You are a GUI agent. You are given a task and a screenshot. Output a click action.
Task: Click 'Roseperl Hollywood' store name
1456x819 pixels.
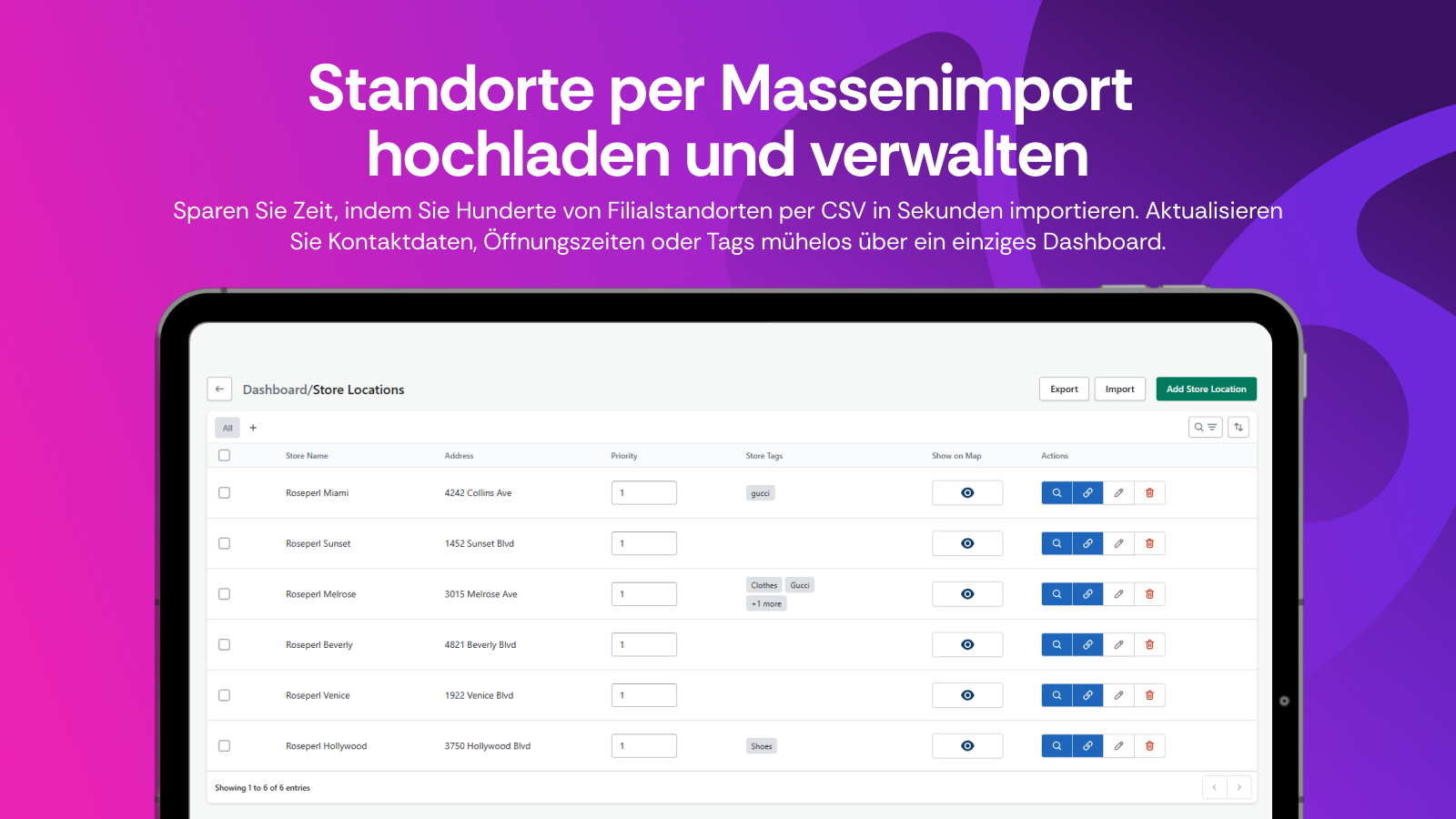tap(326, 746)
